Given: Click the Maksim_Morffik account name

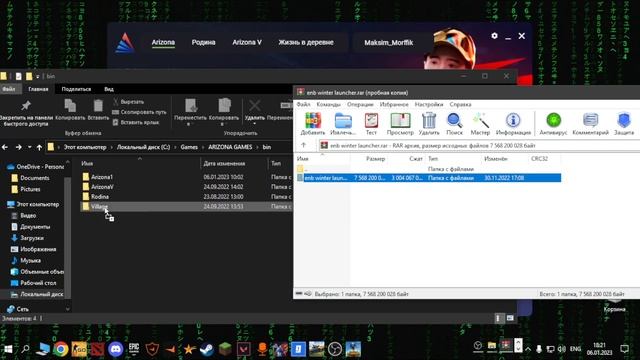Looking at the screenshot, I should coord(388,42).
